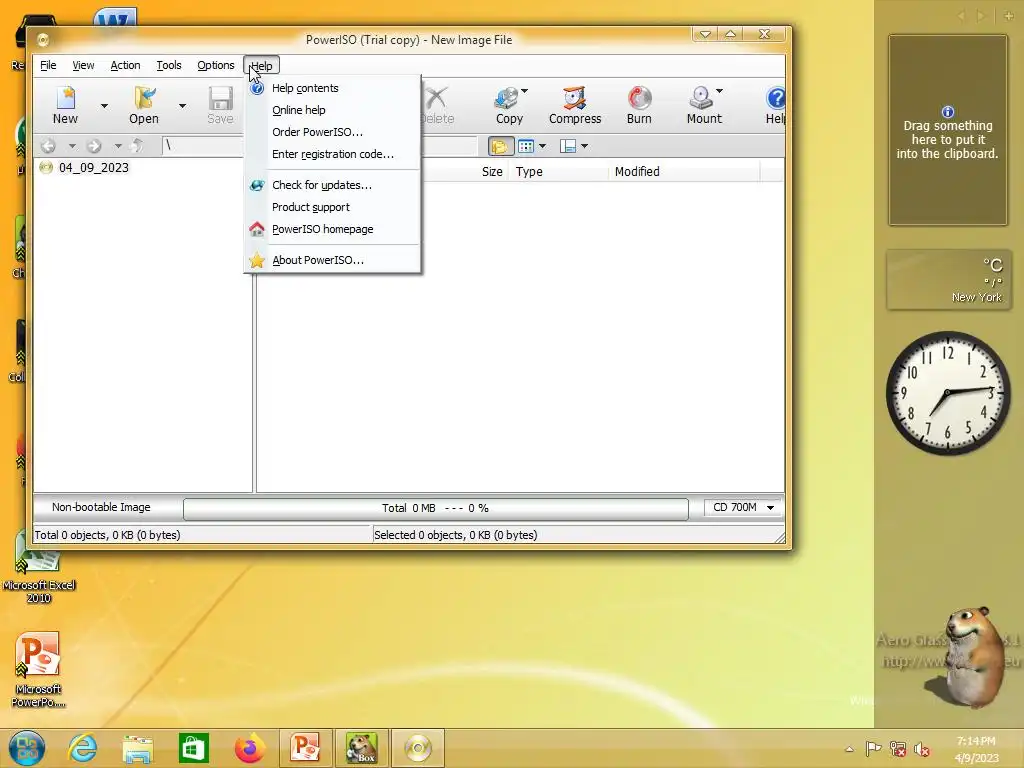Click the Help toolbar icon
1024x768 pixels.
775,104
